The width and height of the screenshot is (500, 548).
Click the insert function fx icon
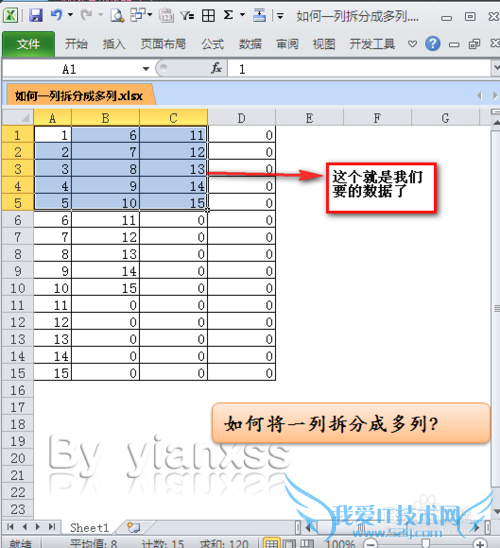(216, 68)
